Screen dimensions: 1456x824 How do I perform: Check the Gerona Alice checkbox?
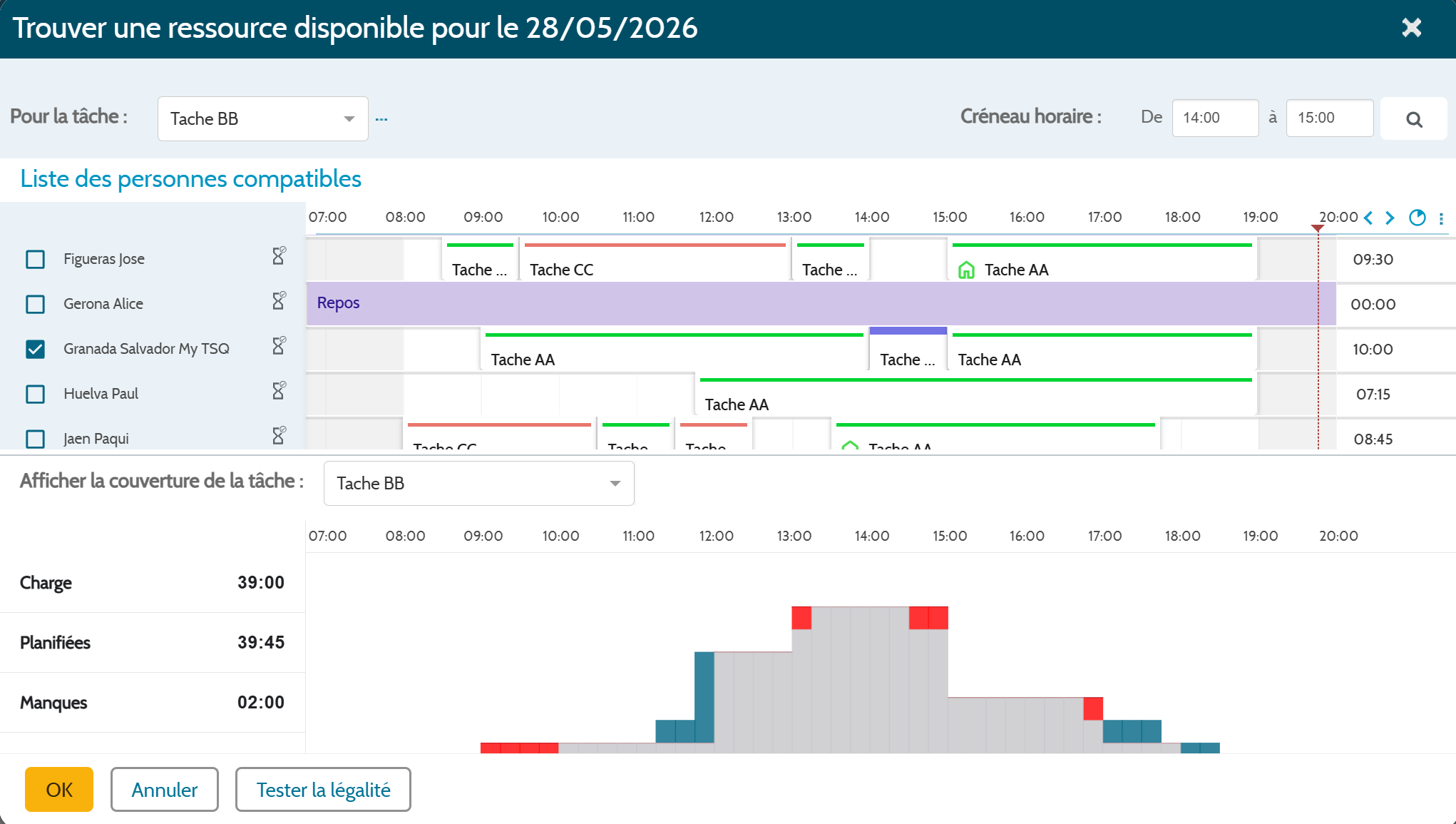35,304
